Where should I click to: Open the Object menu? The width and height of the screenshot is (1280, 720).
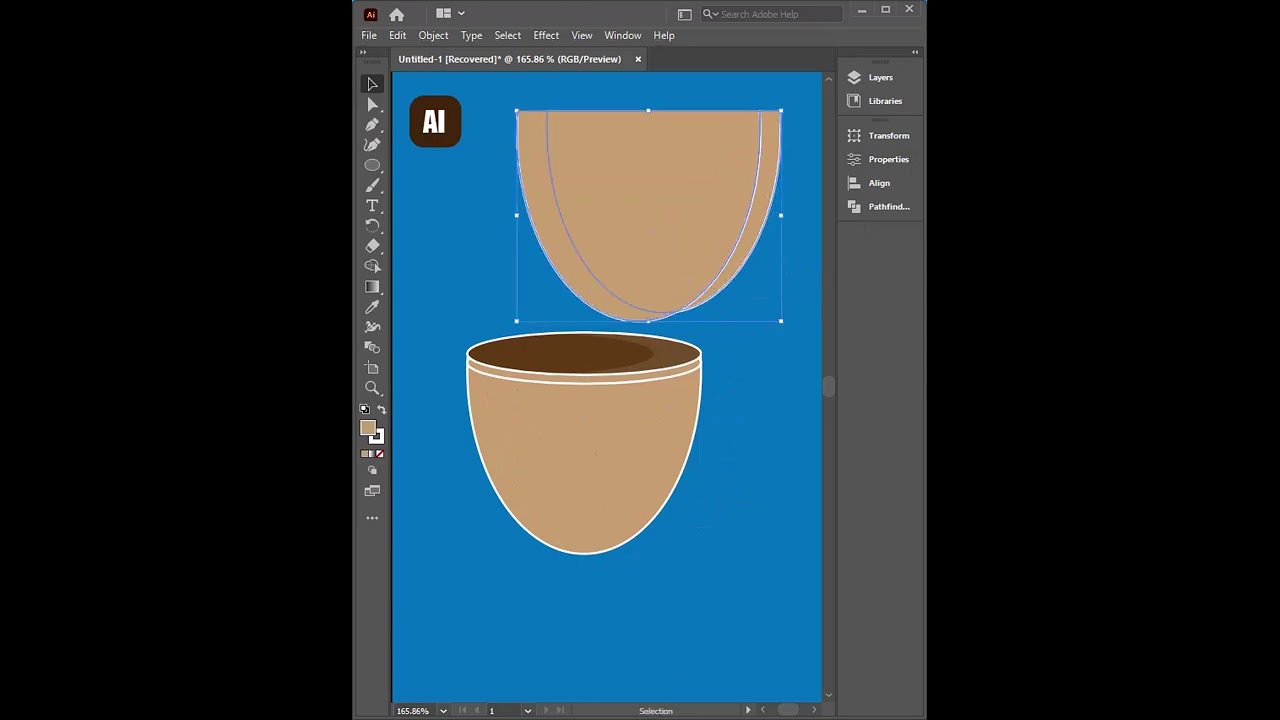pos(433,35)
